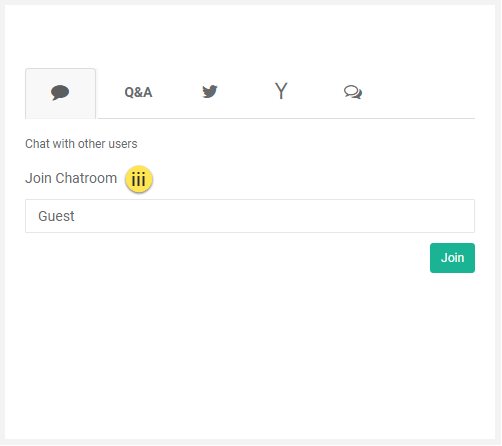Focus the Guest name input field
Image resolution: width=502 pixels, height=446 pixels.
point(250,216)
